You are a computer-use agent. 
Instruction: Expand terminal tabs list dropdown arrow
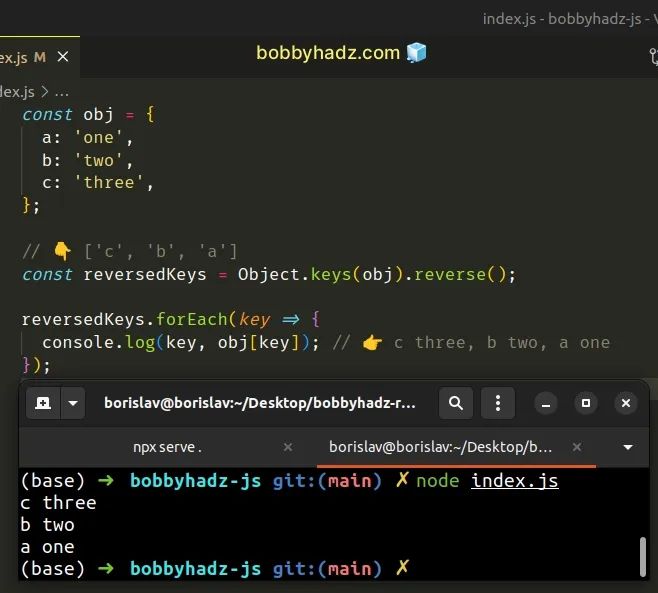click(628, 447)
